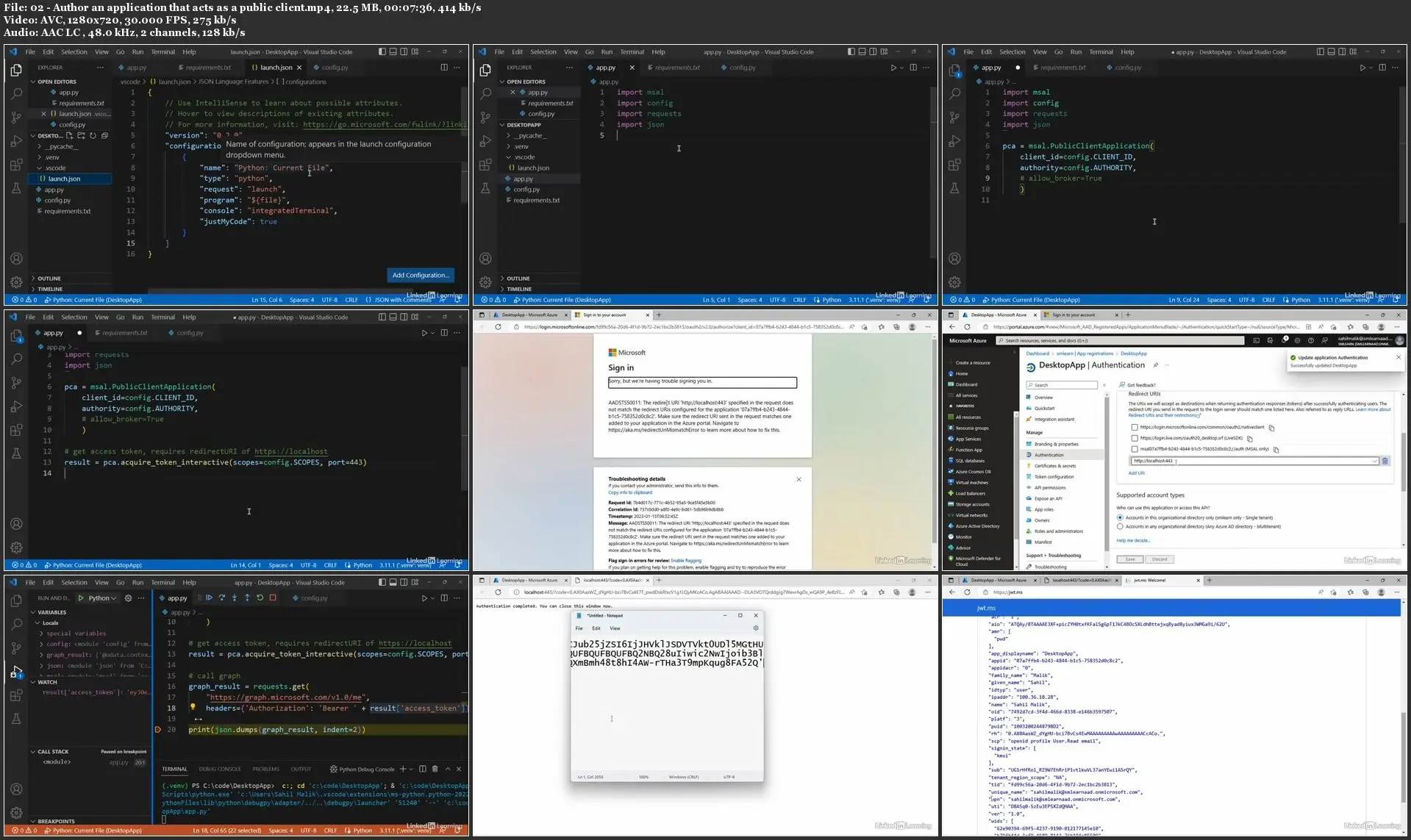Screen dimensions: 1411x840
Task: Open Azure portal settings gear icon
Action: [x=1297, y=341]
